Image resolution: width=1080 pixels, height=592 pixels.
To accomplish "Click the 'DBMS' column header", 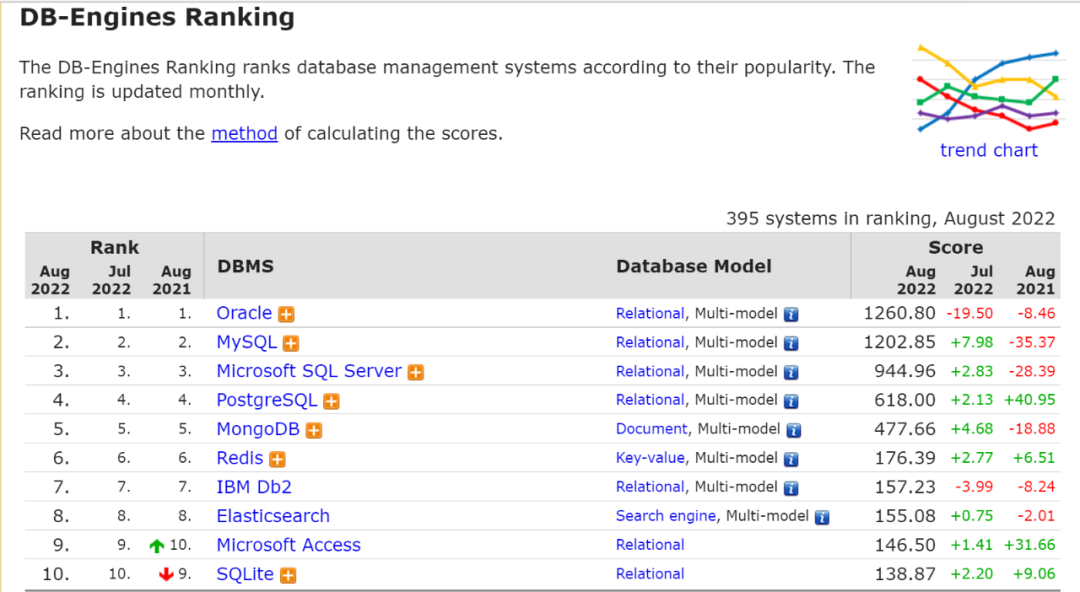I will (245, 266).
